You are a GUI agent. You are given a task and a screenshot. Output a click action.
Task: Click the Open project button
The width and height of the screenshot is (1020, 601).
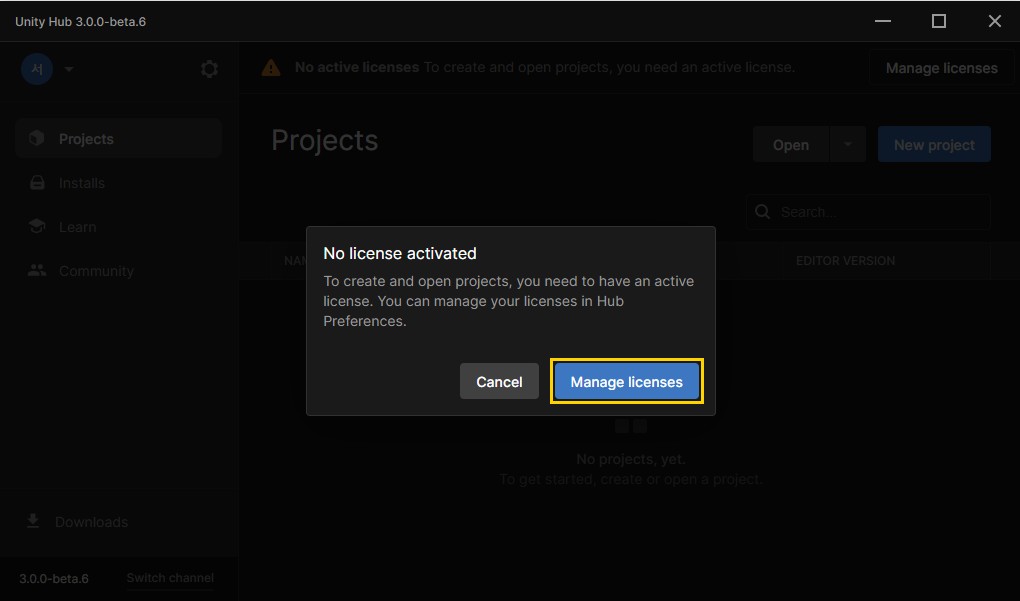(x=791, y=144)
